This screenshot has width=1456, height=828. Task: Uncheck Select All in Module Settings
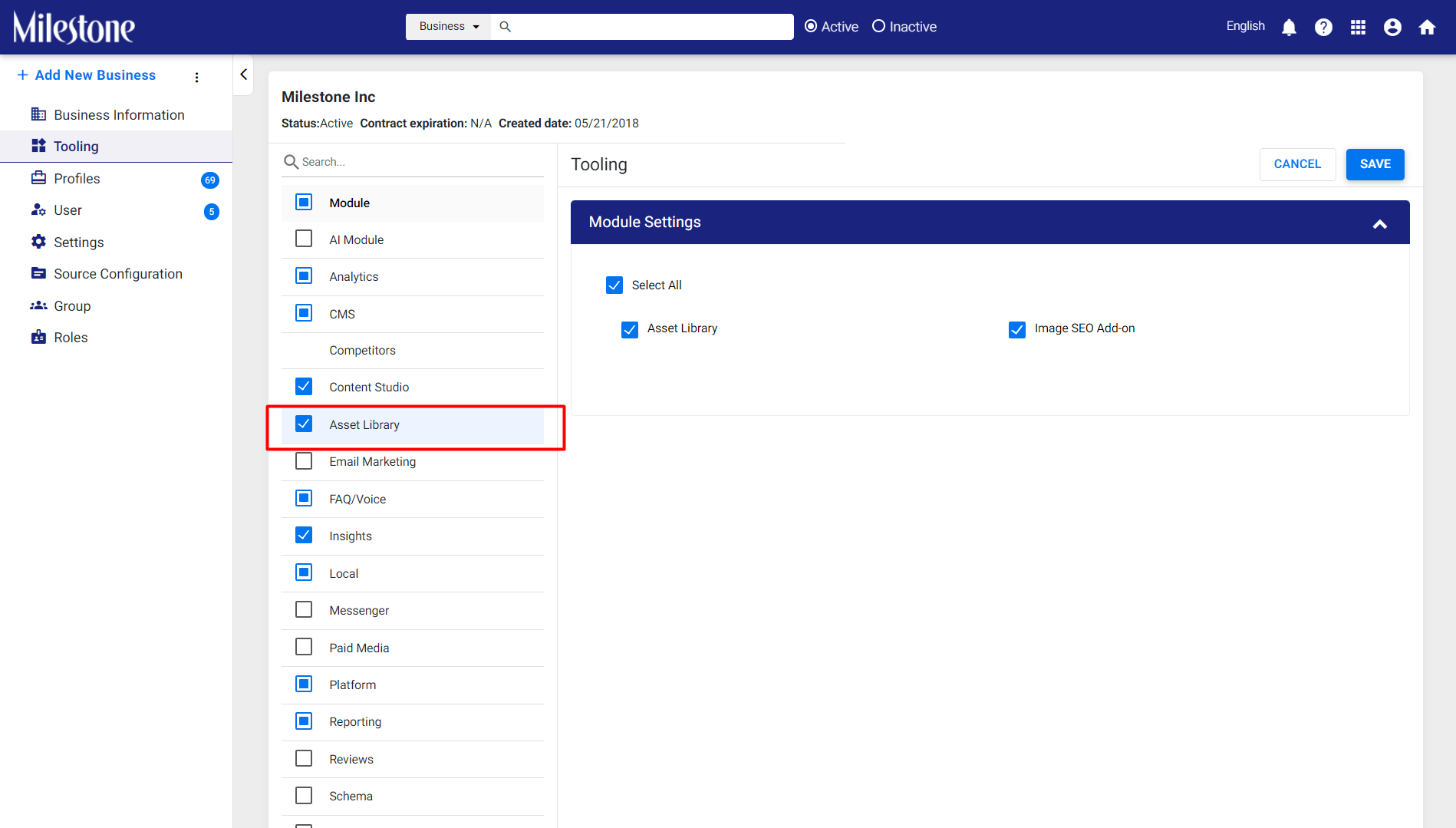tap(614, 285)
